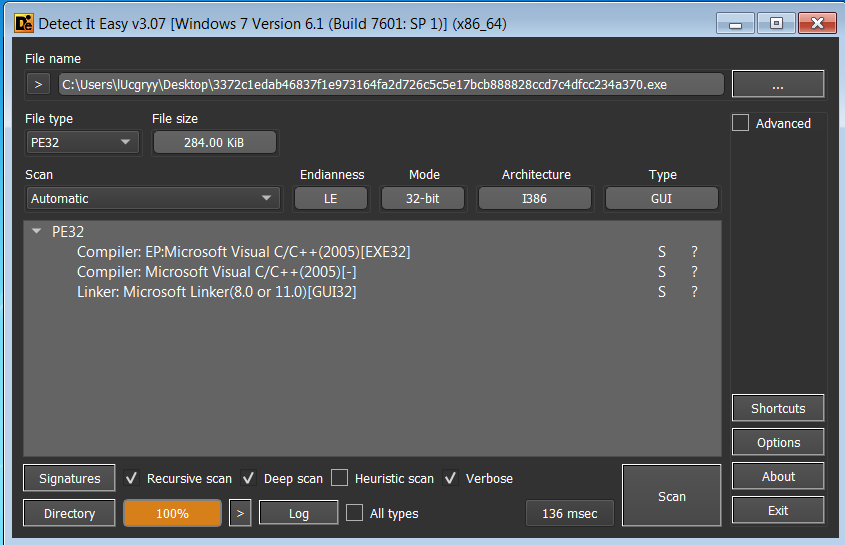Enable the Advanced checkbox

pos(740,123)
